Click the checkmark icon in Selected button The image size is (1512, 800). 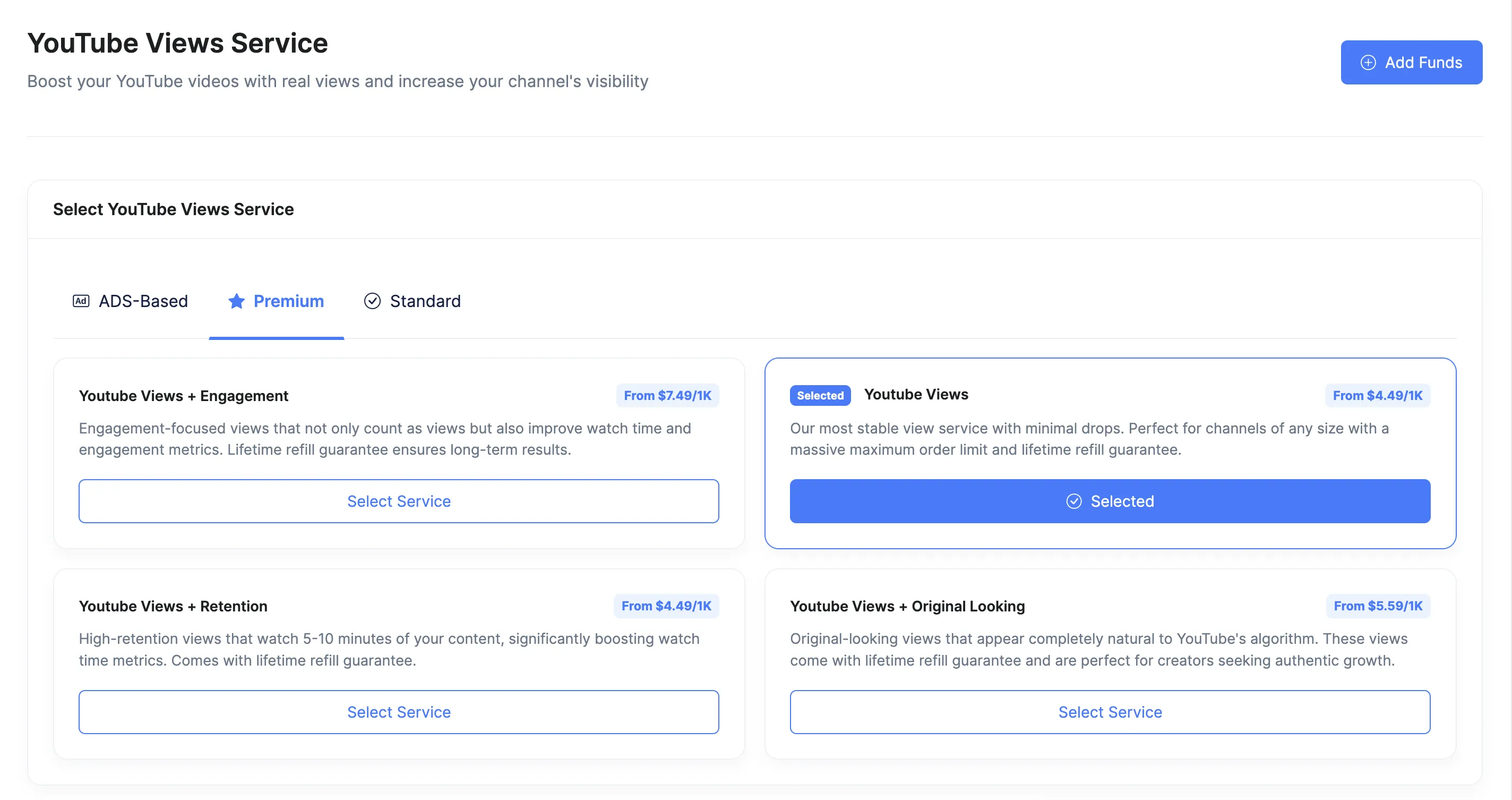coord(1073,501)
